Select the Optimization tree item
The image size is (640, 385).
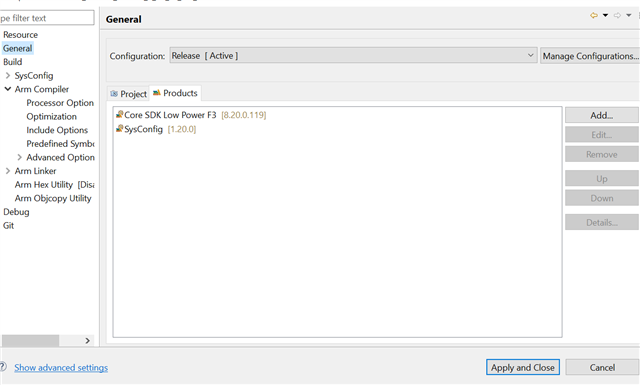click(51, 116)
